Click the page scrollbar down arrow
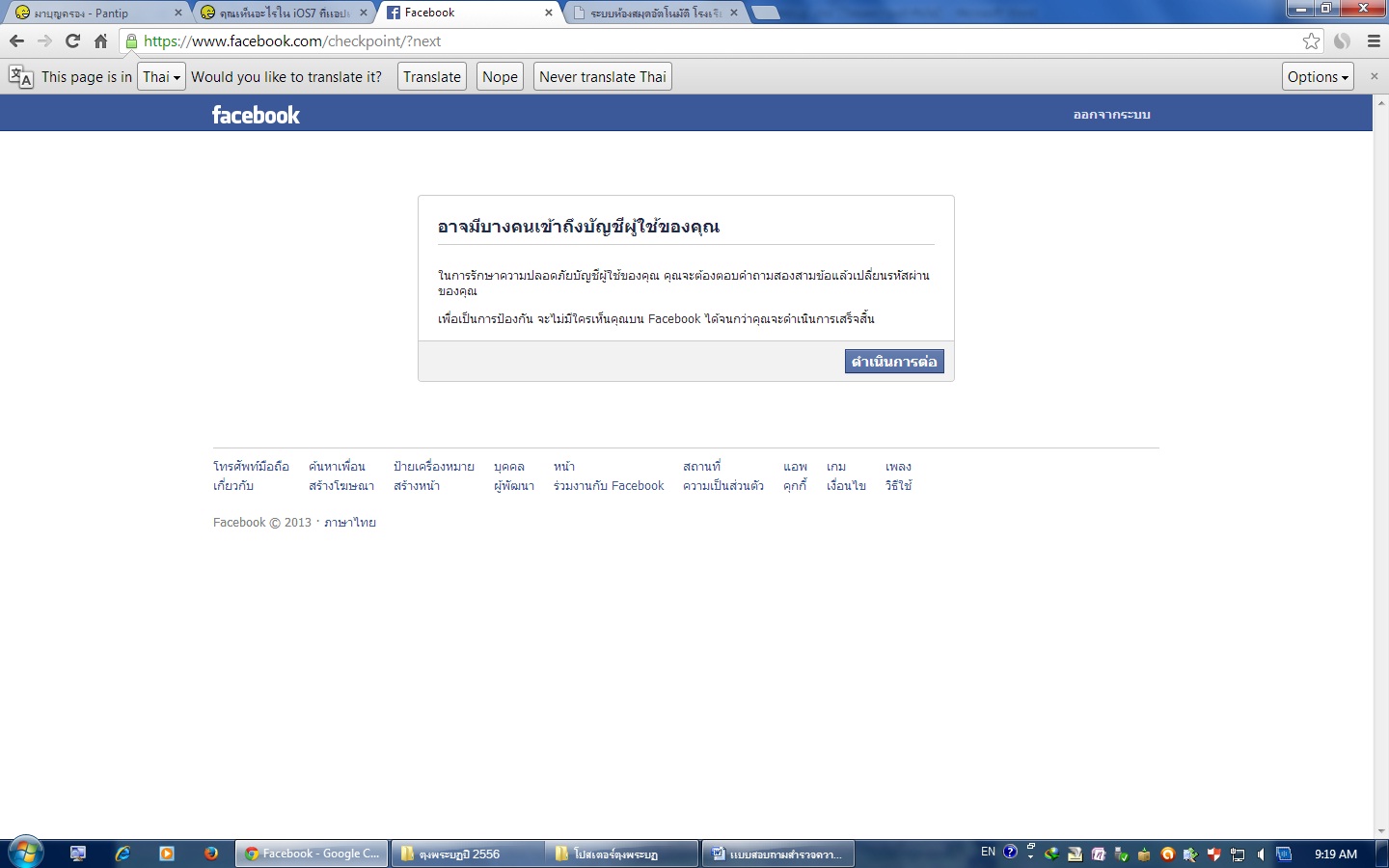This screenshot has width=1389, height=868. (1381, 830)
